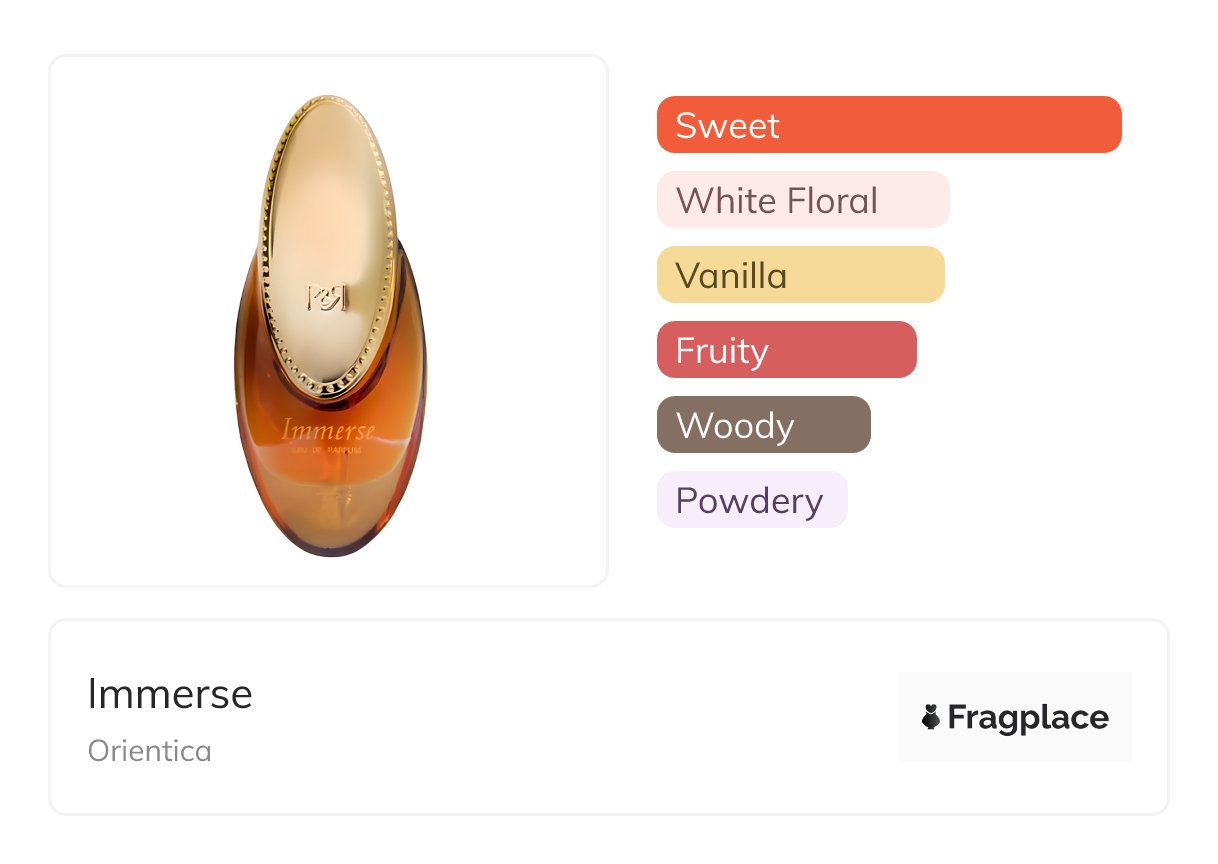
Task: Select the Sweet accord bar
Action: pyautogui.click(x=889, y=125)
